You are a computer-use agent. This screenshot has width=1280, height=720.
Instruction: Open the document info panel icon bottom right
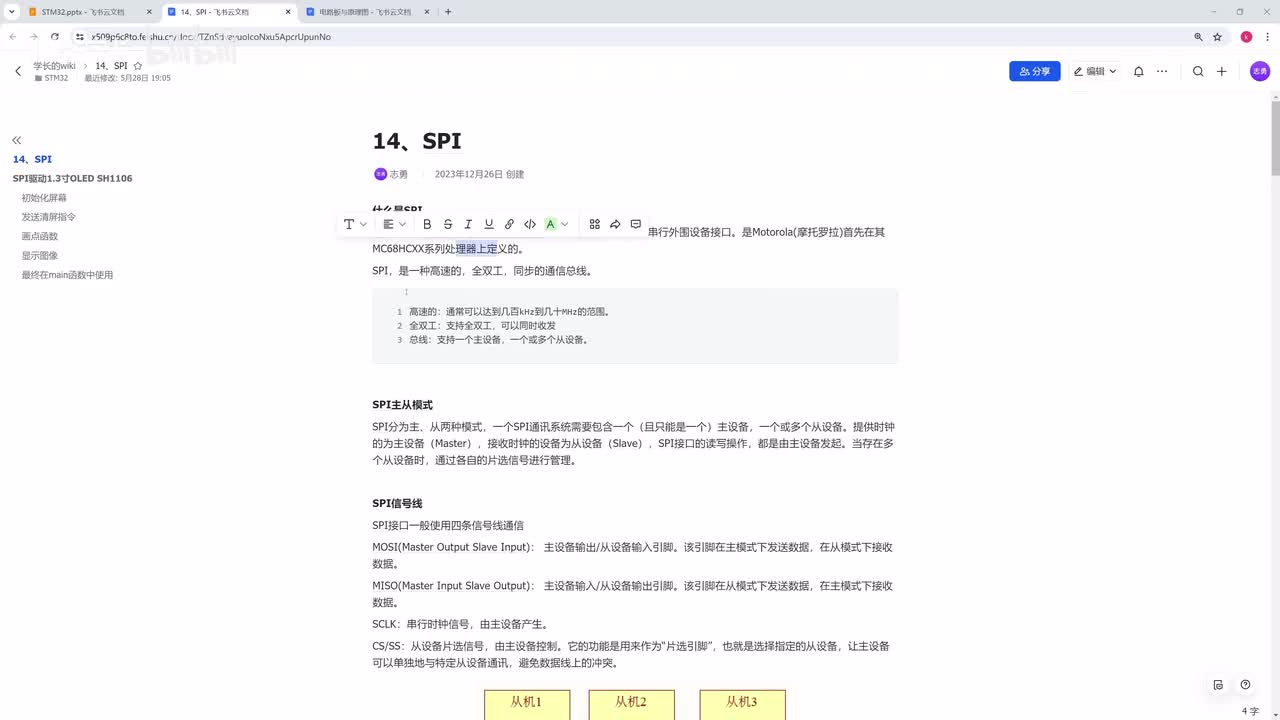1218,685
